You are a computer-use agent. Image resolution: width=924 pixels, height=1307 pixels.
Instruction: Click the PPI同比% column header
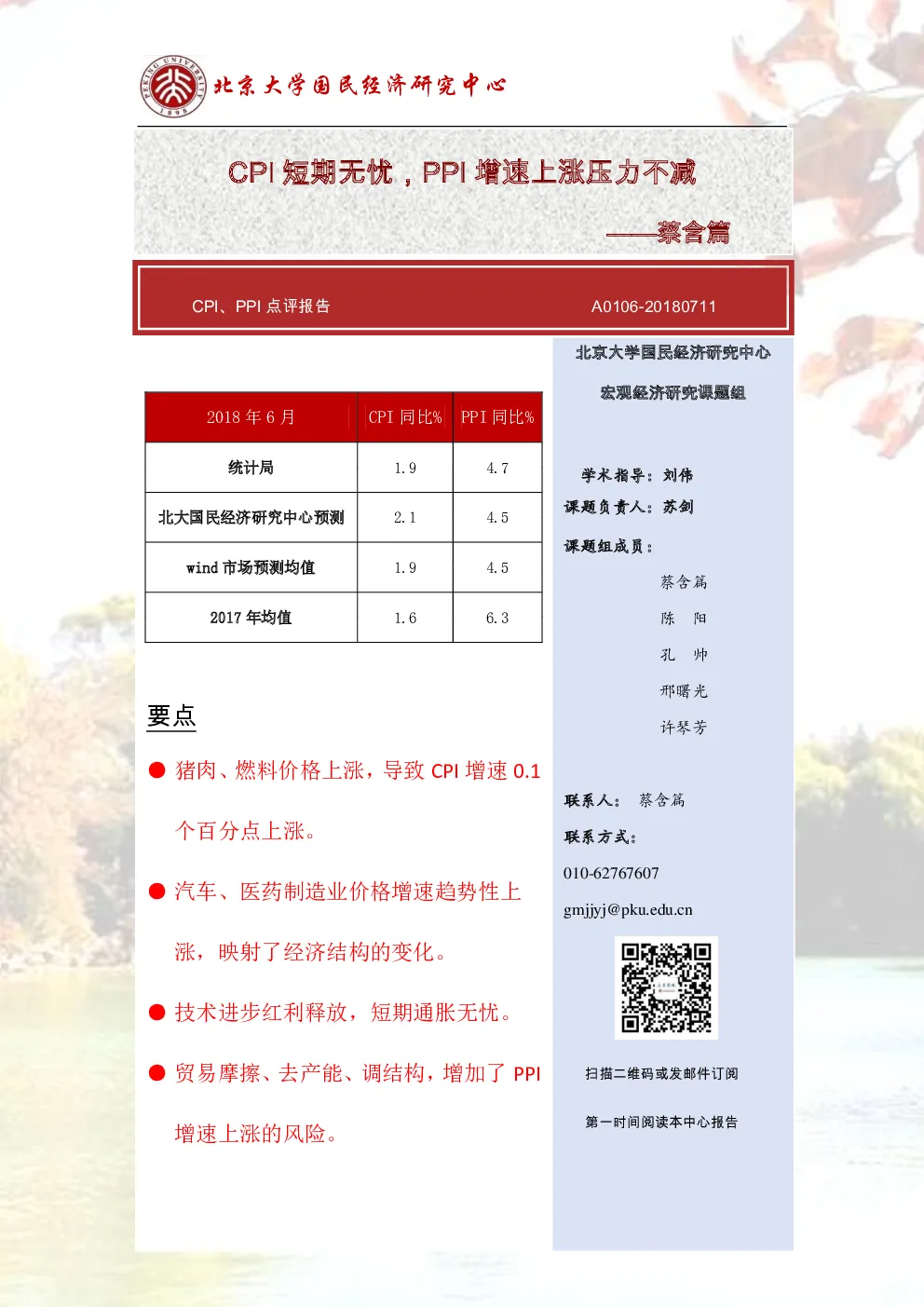(497, 417)
